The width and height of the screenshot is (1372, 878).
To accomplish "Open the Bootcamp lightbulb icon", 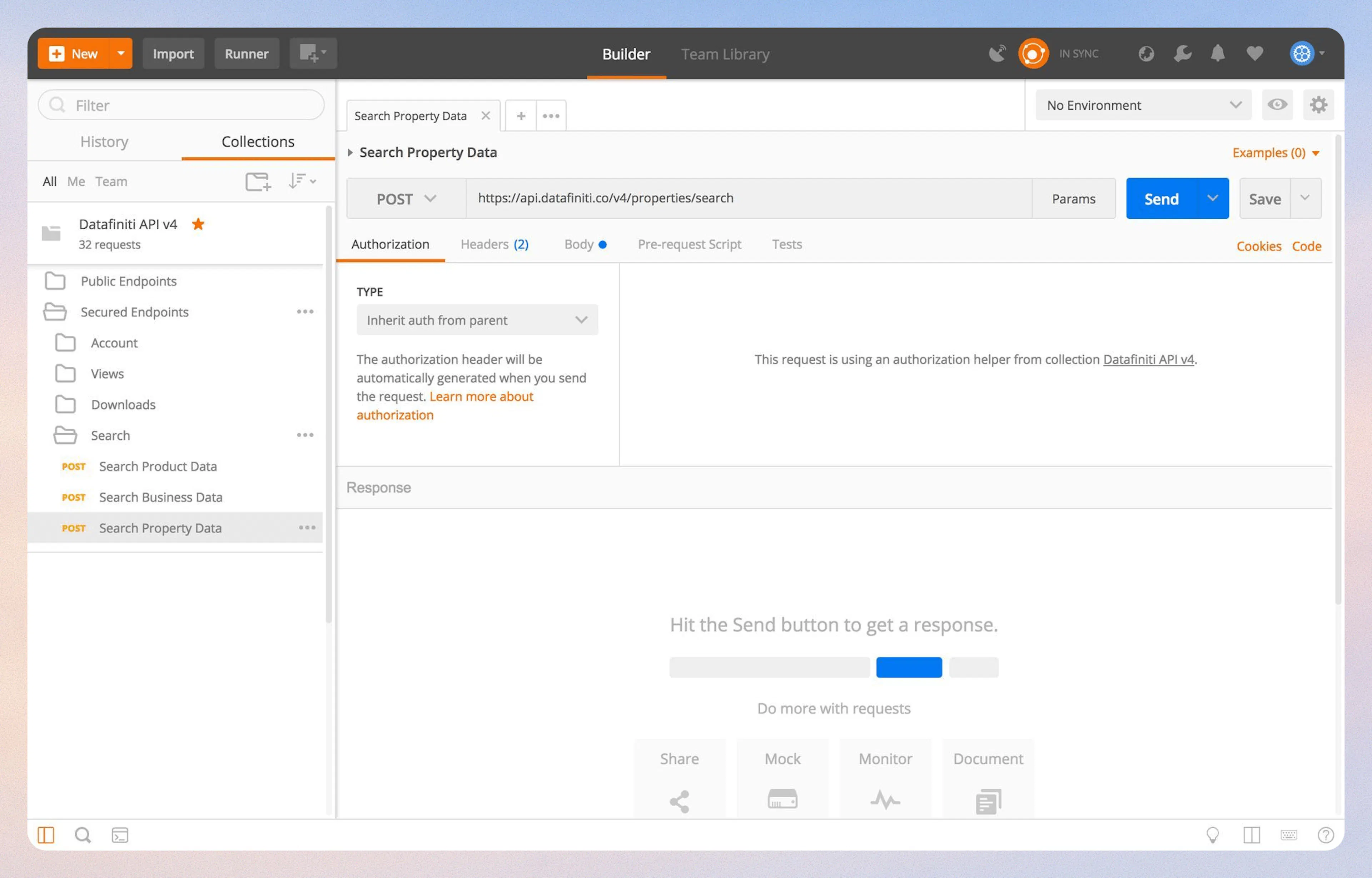I will pyautogui.click(x=1213, y=835).
